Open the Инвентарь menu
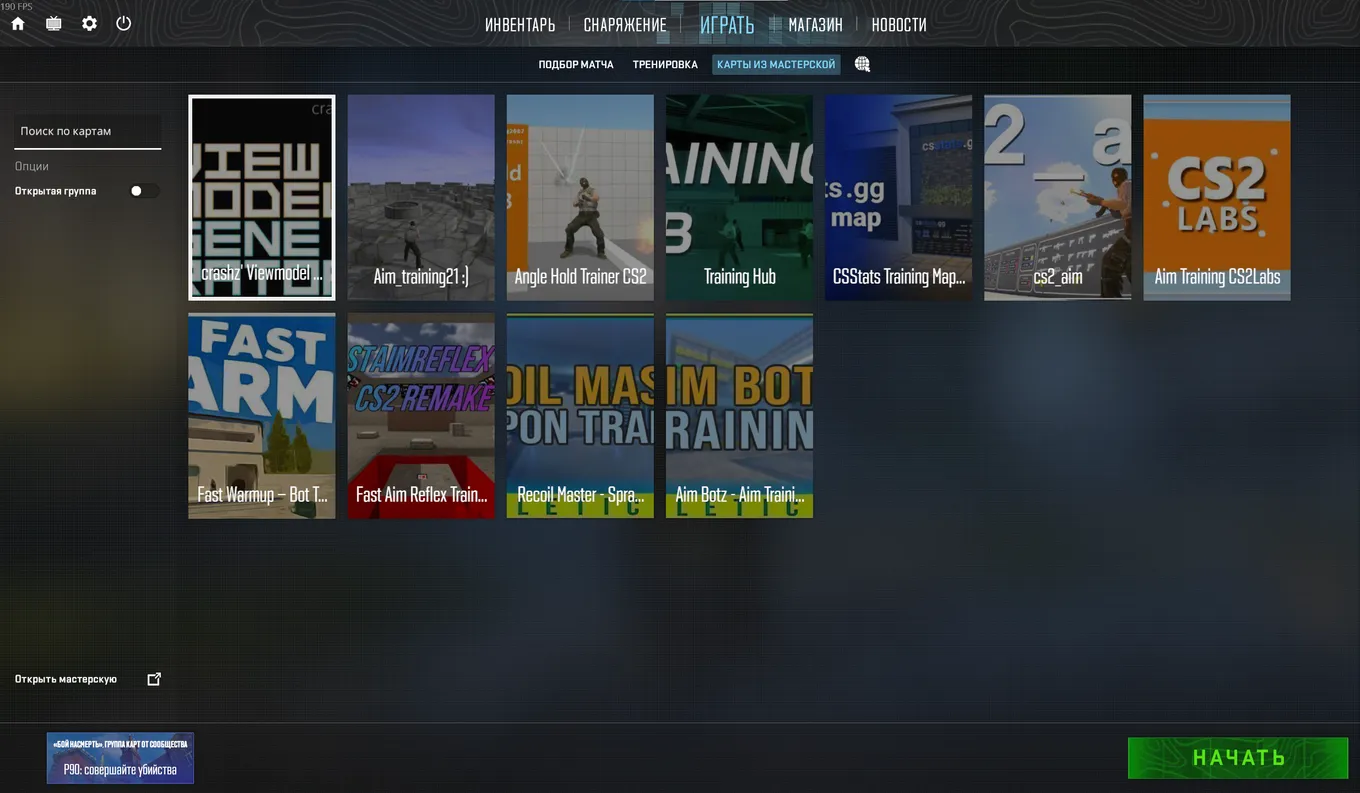 pos(520,25)
